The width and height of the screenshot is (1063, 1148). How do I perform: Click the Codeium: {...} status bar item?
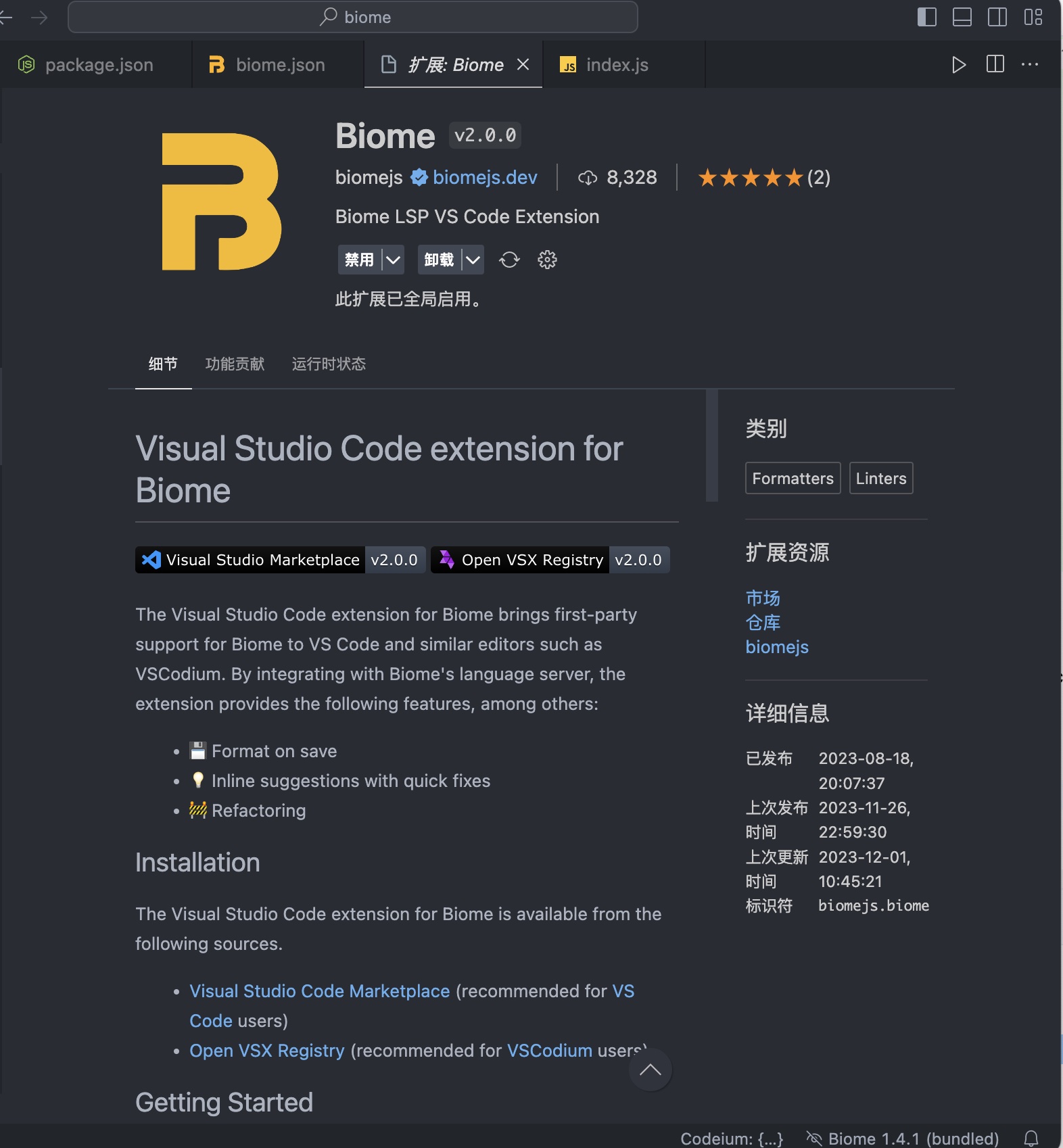732,1139
